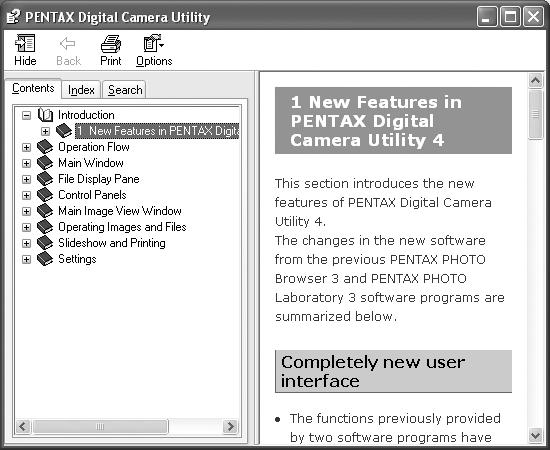The width and height of the screenshot is (550, 450).
Task: Switch to the Index tab
Action: (81, 90)
